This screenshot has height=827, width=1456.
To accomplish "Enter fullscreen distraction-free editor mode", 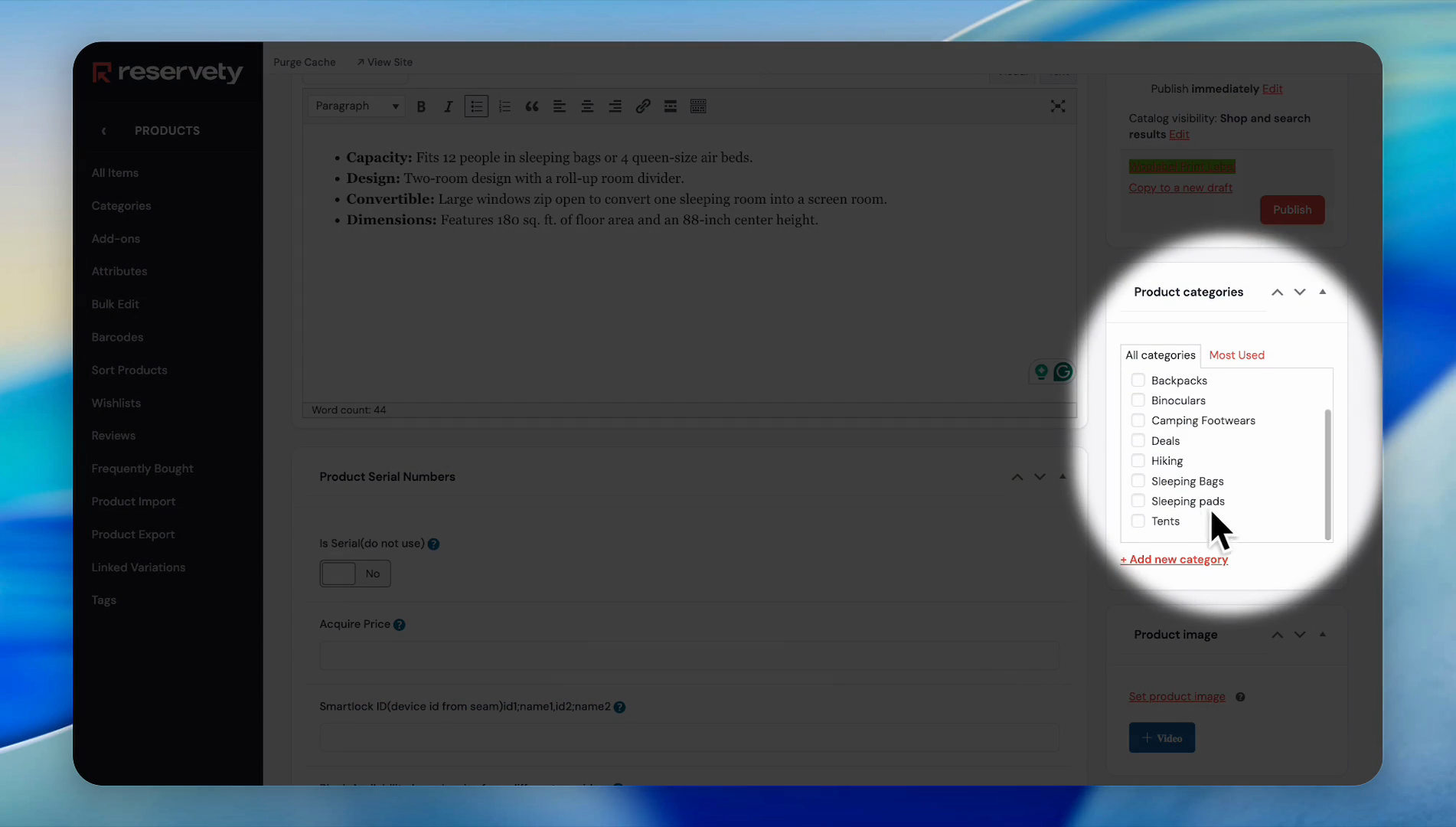I will coord(1058,106).
